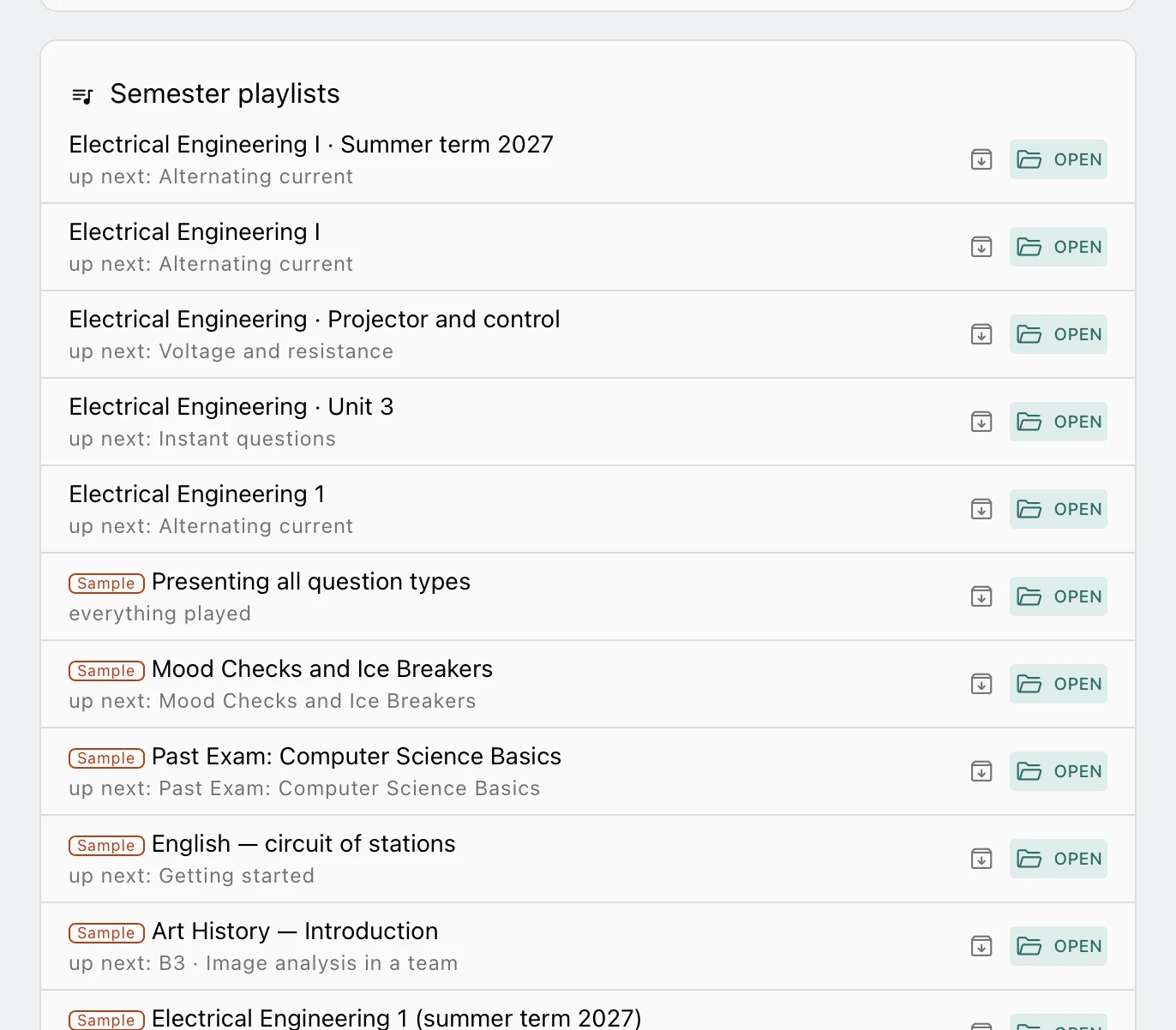Click 'up next: B3 · Image analysis in a team'
Viewport: 1176px width, 1030px height.
click(x=264, y=963)
